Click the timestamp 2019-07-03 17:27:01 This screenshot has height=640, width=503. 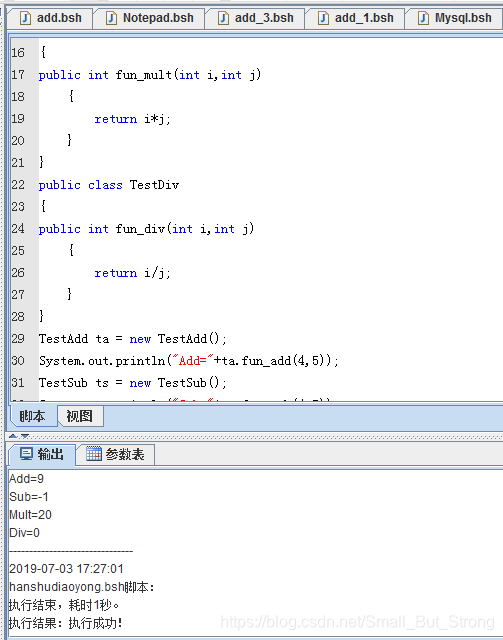66,569
